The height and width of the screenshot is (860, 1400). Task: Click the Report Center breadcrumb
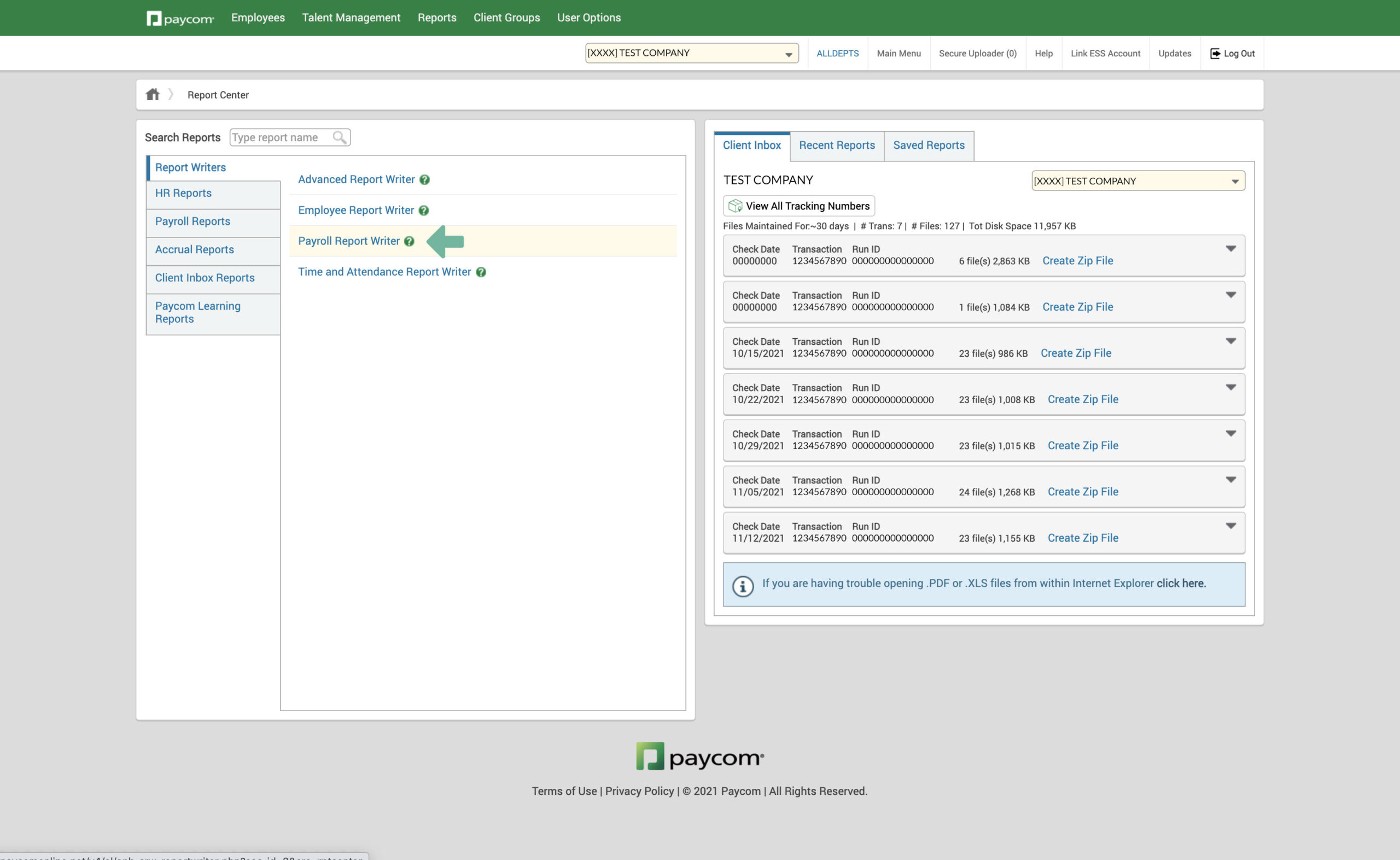tap(218, 95)
